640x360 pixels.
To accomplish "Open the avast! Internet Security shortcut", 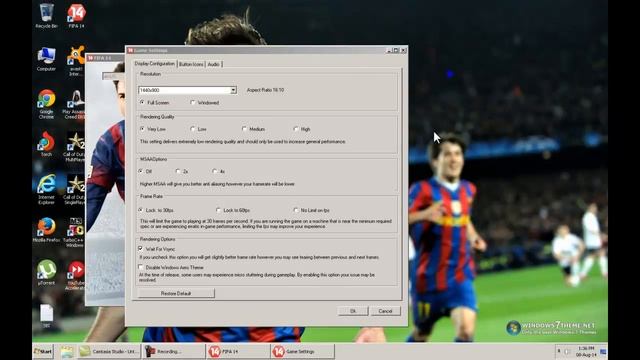I will pos(76,61).
